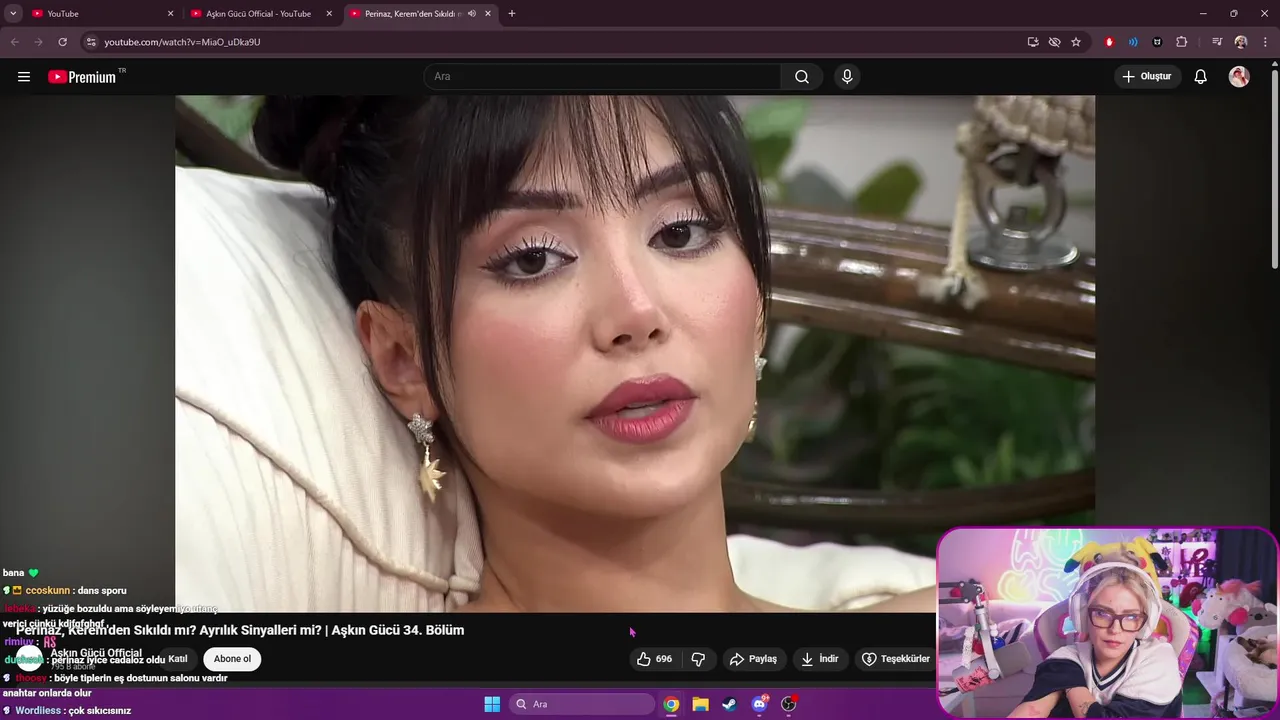
Task: Click the Paylaş share button
Action: click(x=753, y=659)
